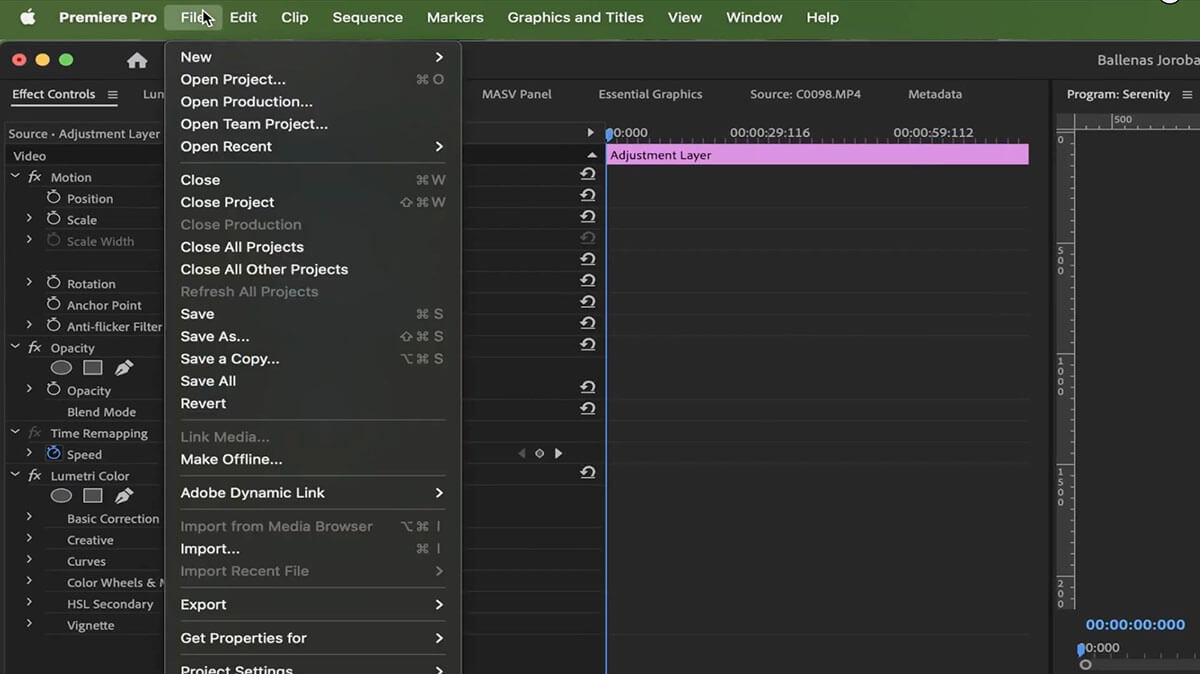Choose Save As from the File menu
Screen dimensions: 1200x674
coord(214,336)
